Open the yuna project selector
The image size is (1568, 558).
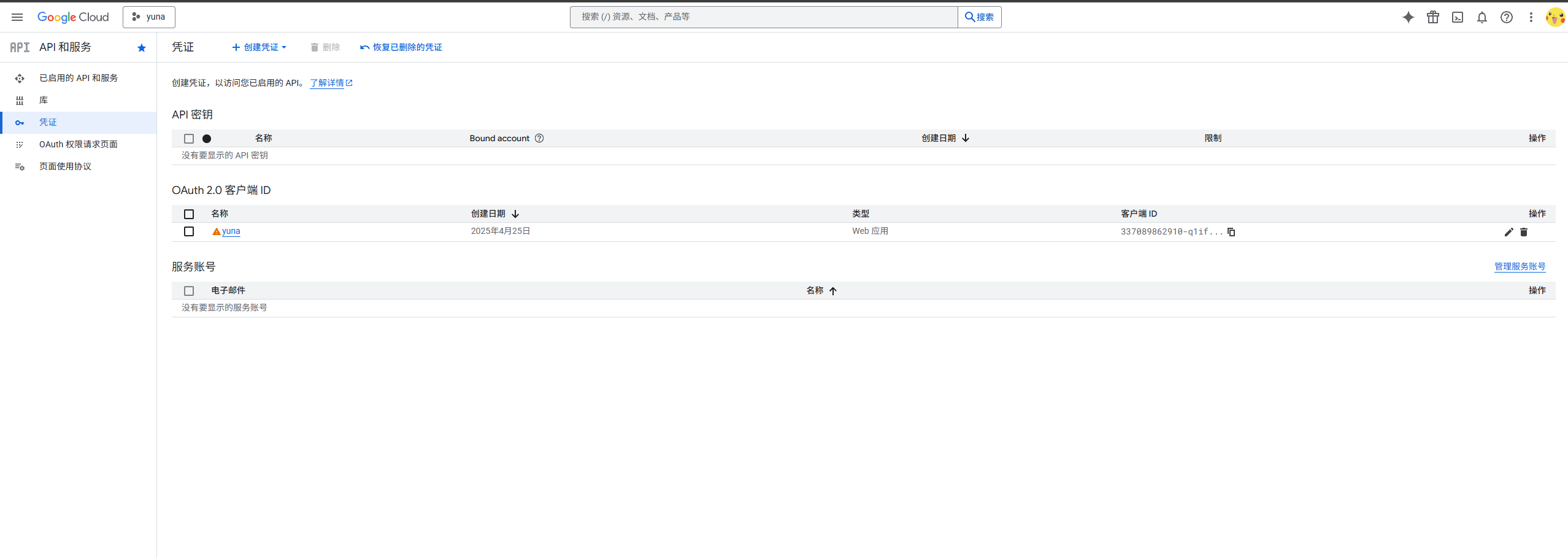click(149, 17)
